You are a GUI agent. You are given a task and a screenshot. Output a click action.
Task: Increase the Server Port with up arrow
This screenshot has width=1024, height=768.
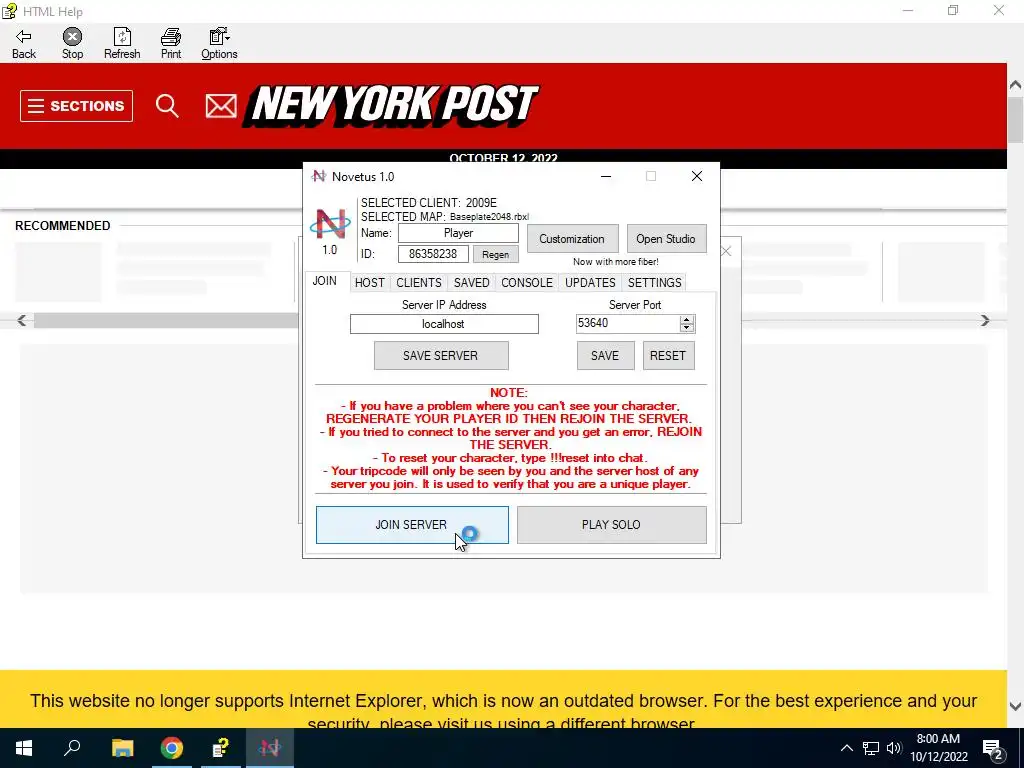pos(686,319)
